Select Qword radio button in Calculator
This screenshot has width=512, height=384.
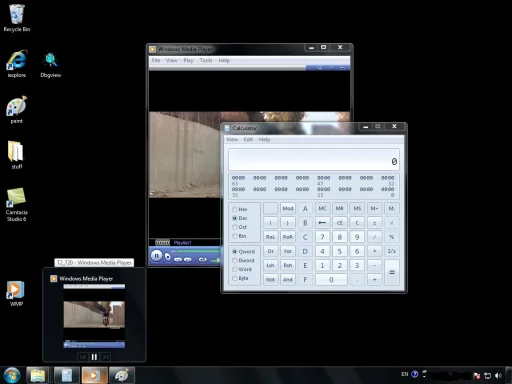click(x=235, y=251)
